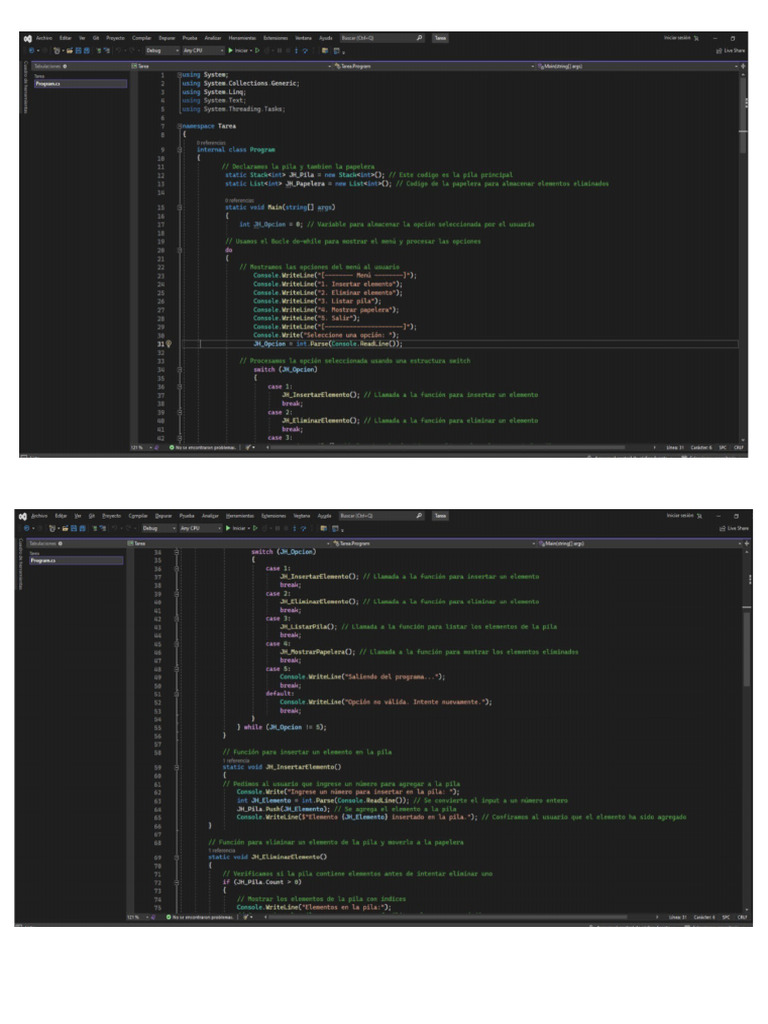
Task: Click the upper editor's vertical scrollbar
Action: click(x=741, y=110)
